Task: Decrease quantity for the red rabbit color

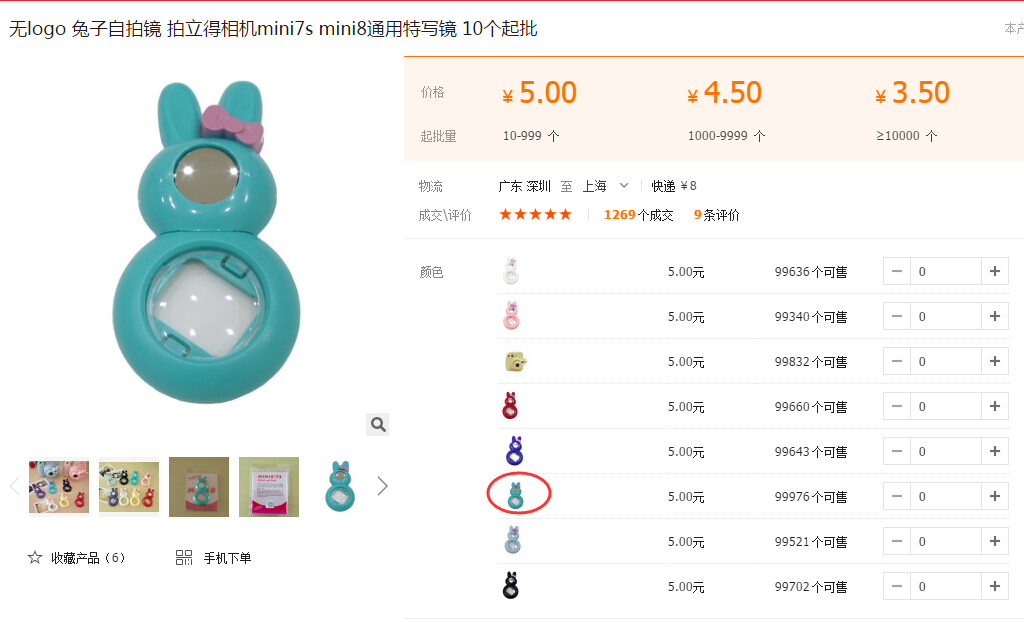Action: pos(897,406)
